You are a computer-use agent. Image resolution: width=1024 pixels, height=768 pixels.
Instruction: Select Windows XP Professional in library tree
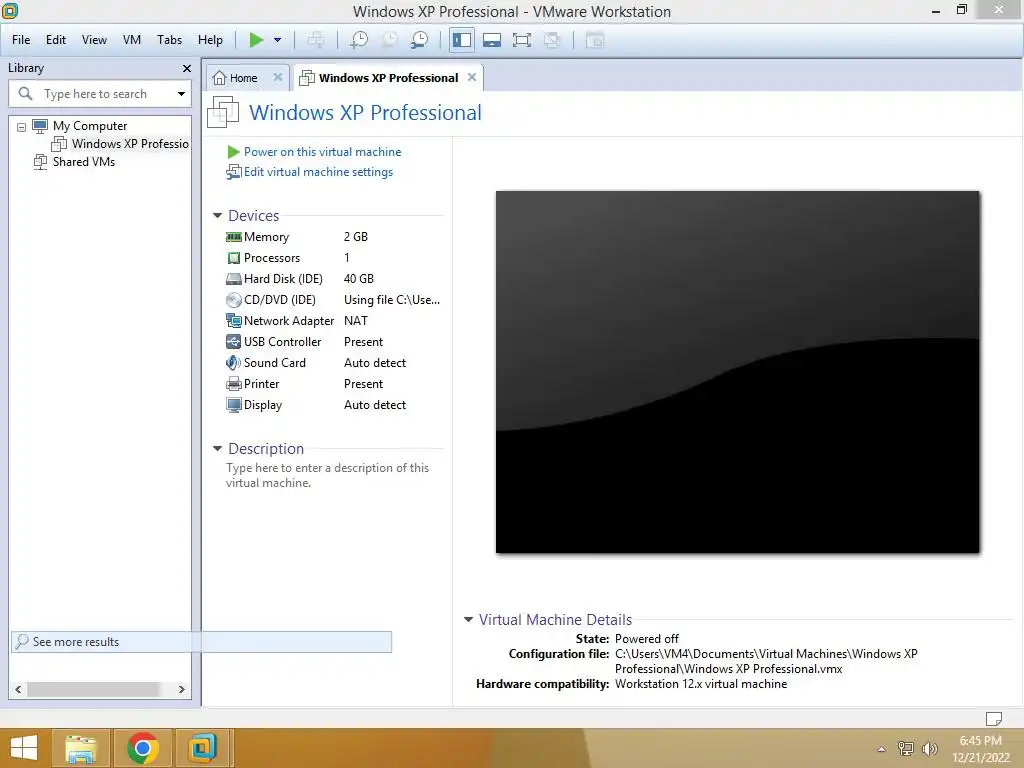[x=129, y=144]
